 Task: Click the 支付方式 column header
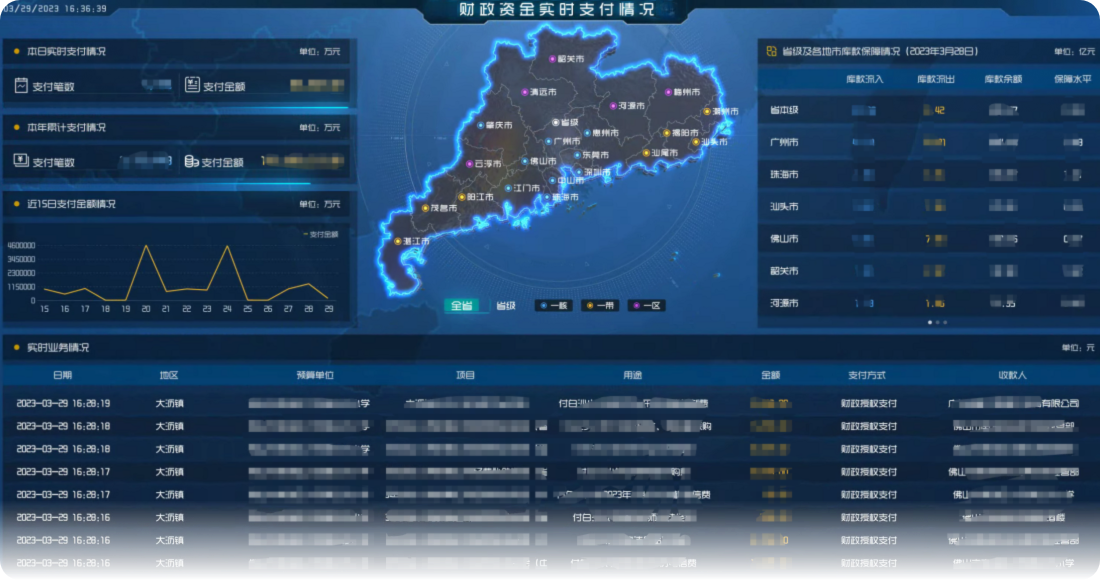[x=867, y=376]
